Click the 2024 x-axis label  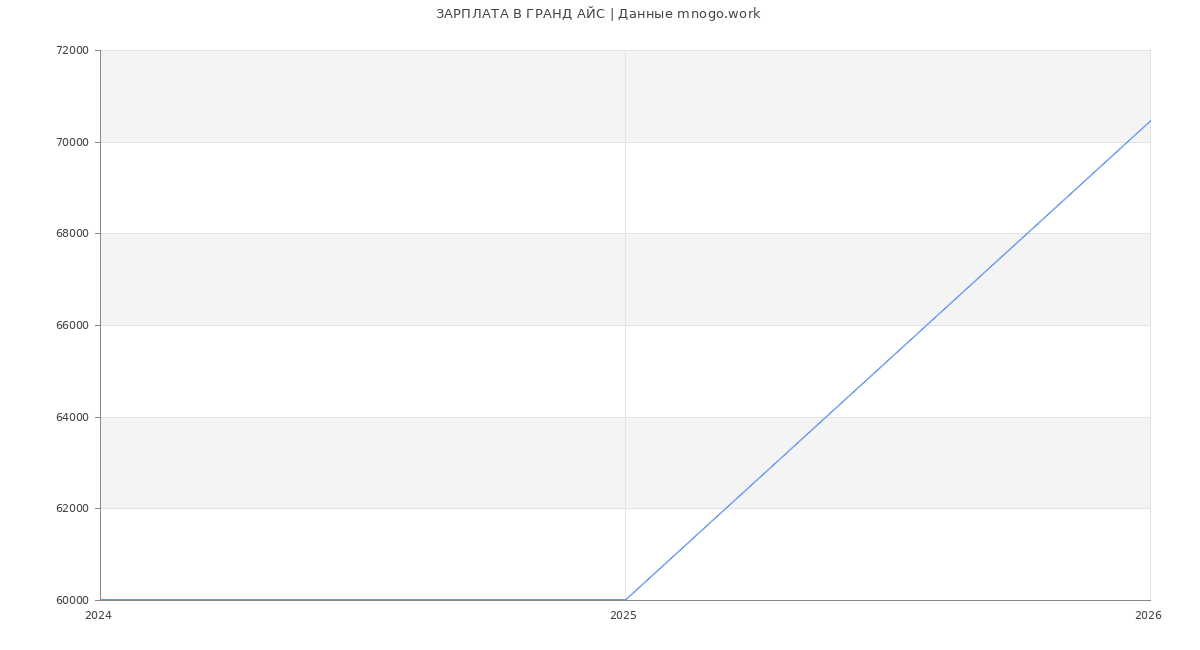click(x=98, y=615)
